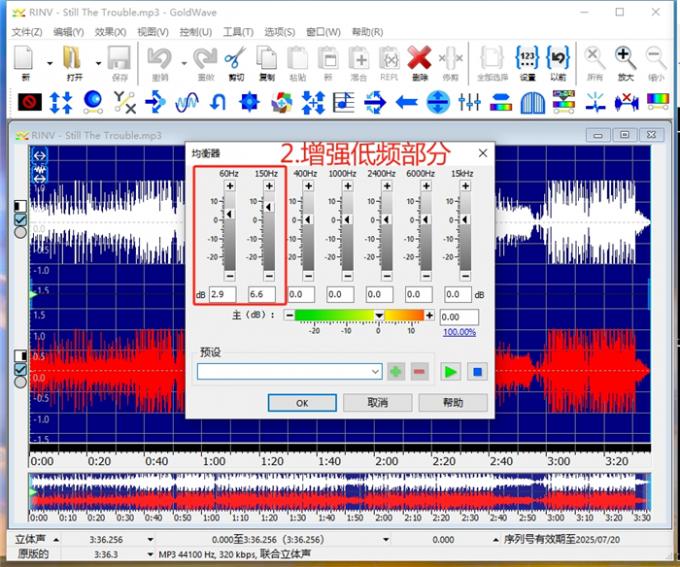Click the blue gear mechanize effect icon
The height and width of the screenshot is (567, 680).
249,102
